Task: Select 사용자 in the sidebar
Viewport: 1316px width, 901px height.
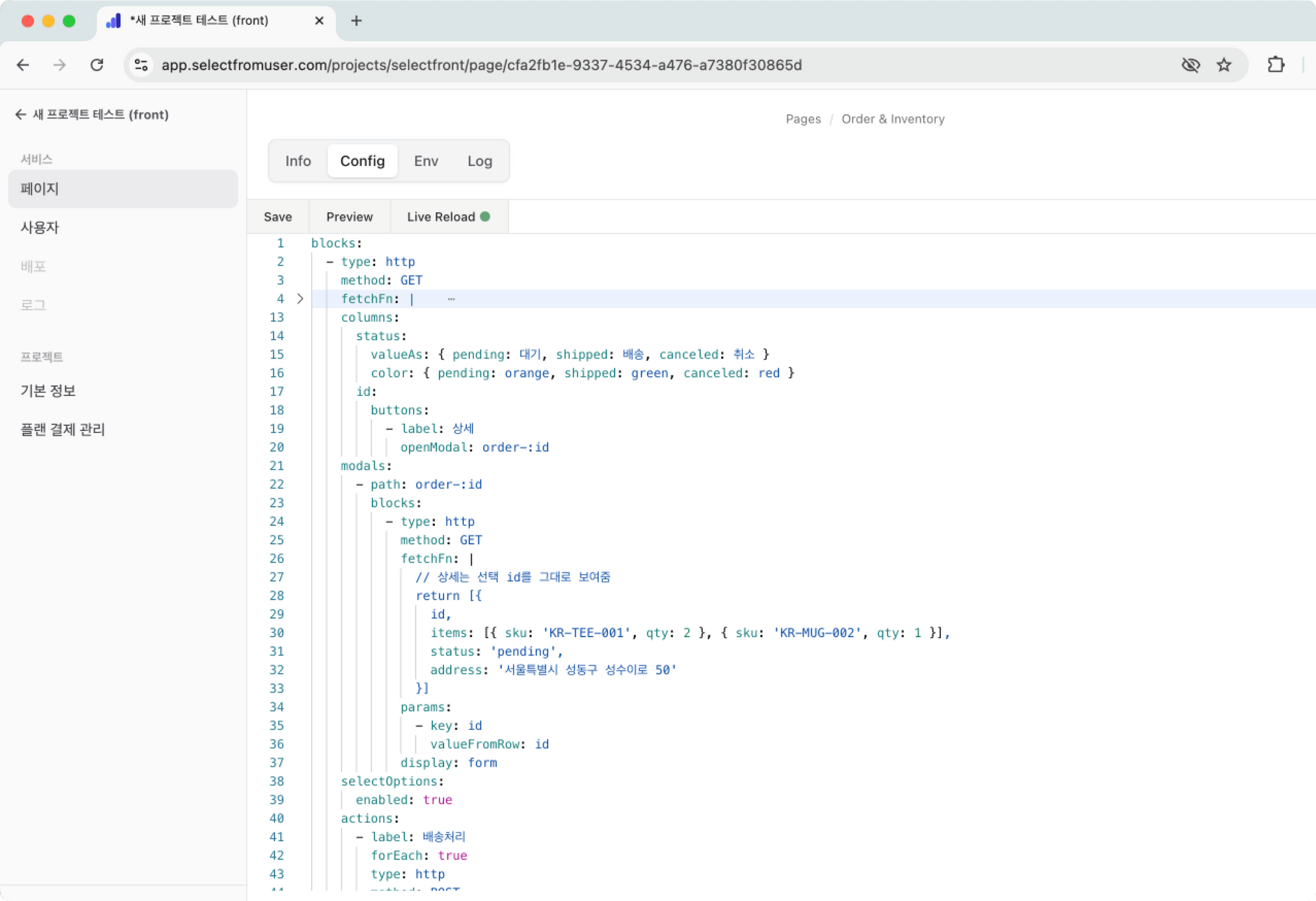Action: coord(40,228)
